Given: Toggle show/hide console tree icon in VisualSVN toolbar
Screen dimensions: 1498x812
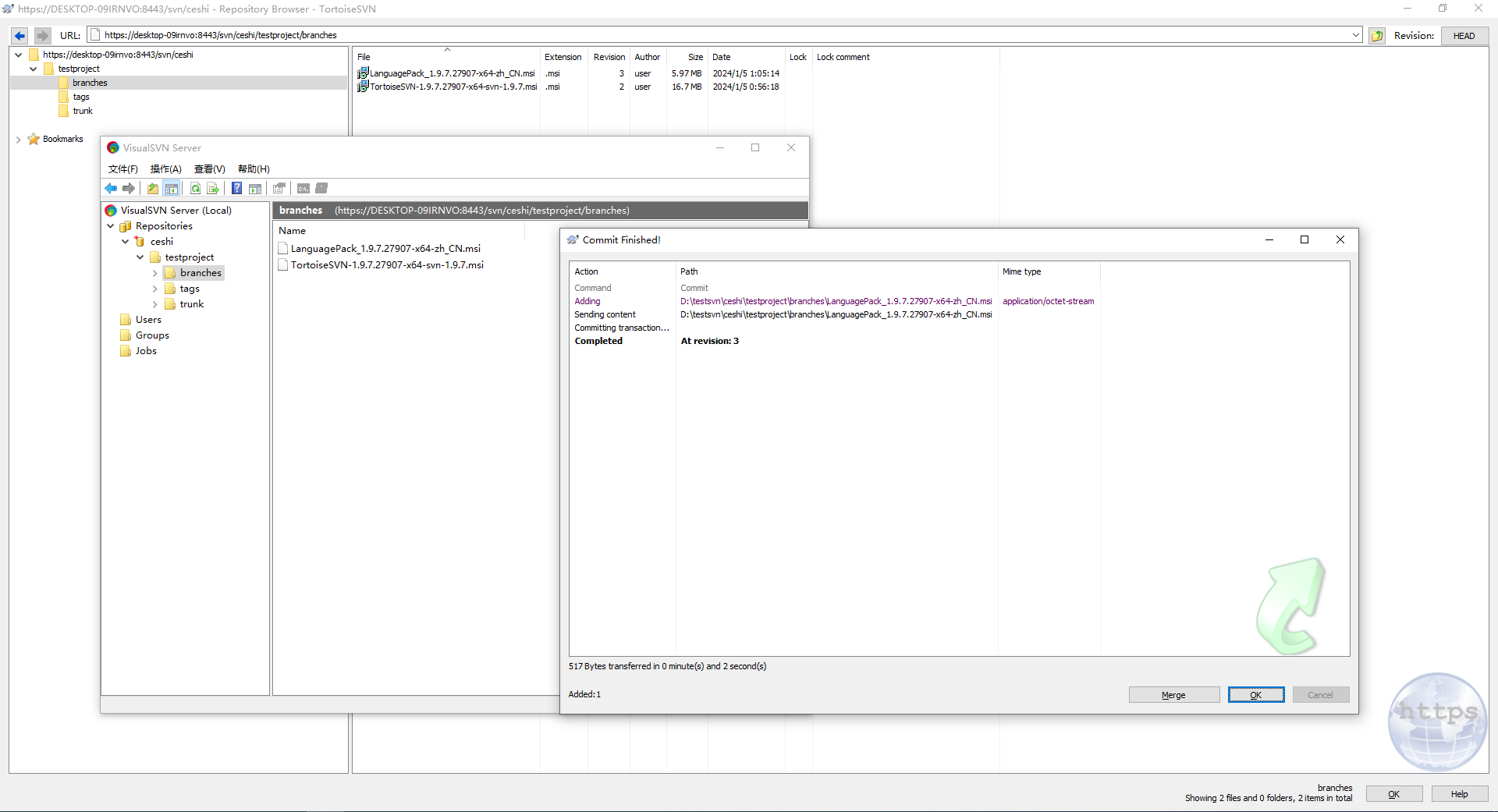Looking at the screenshot, I should tap(172, 188).
